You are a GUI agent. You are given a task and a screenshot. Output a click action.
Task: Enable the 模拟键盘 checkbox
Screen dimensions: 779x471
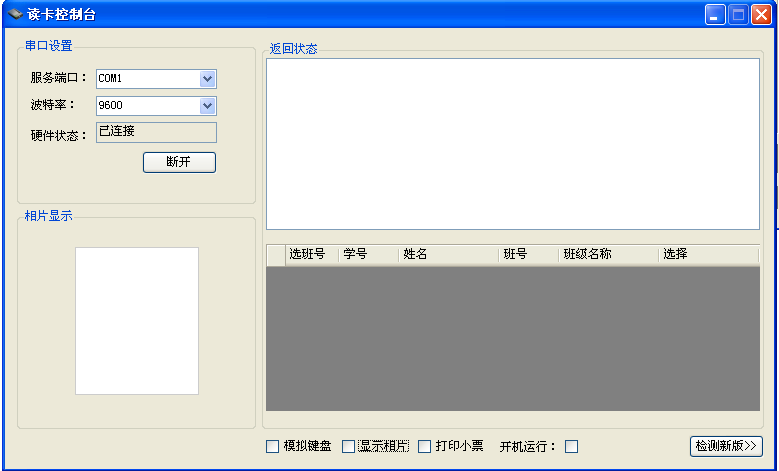(x=273, y=446)
